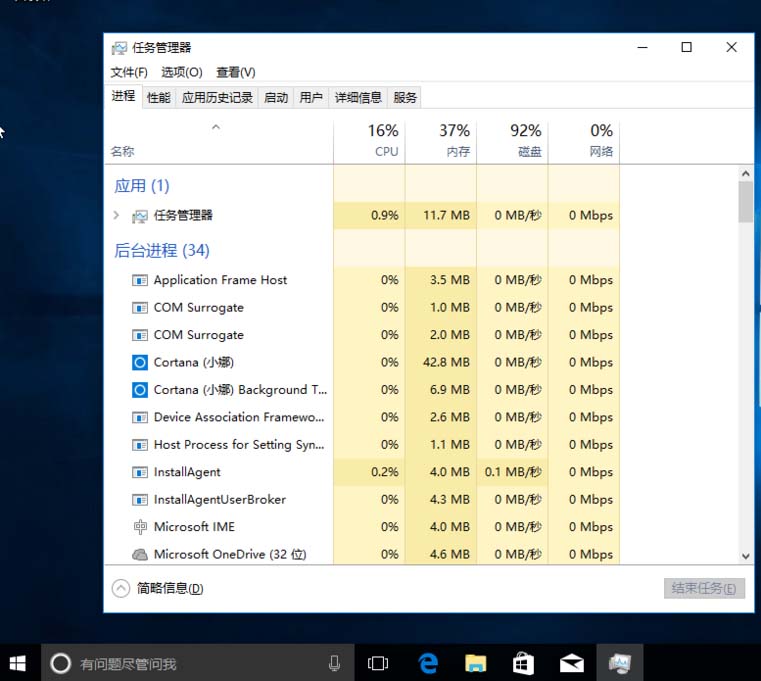
Task: Click the InstallAgent process icon
Action: click(140, 472)
